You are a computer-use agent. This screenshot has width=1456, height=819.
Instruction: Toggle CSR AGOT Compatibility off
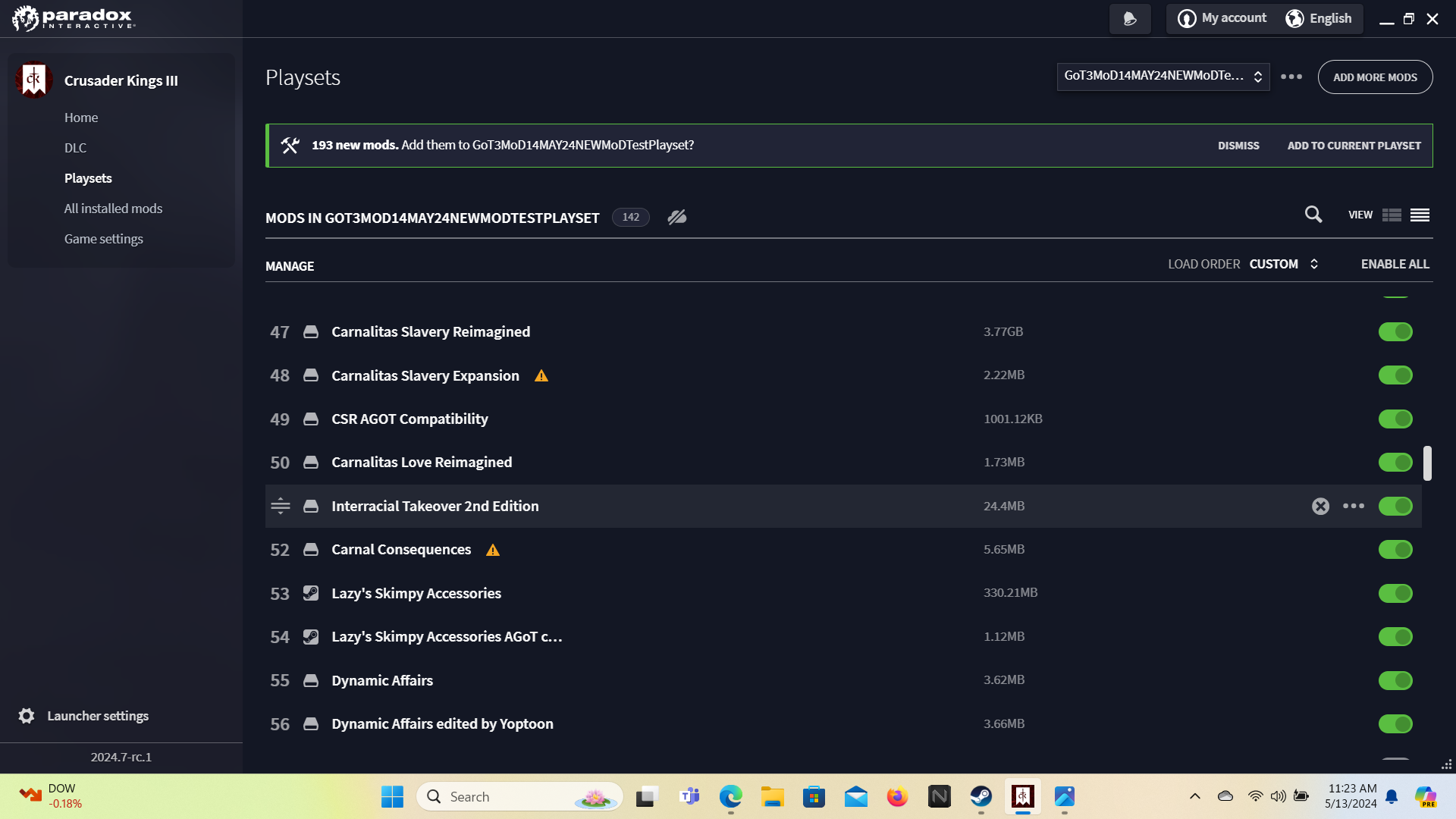point(1395,419)
